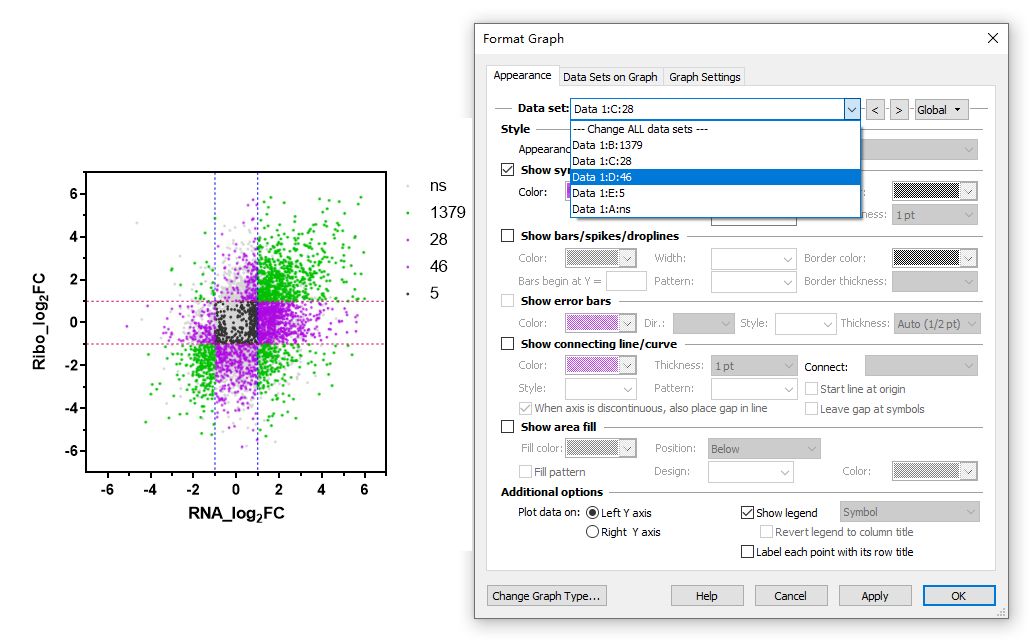Image resolution: width=1032 pixels, height=642 pixels.
Task: Select Data 1:C:28 in dropdown list
Action: coord(715,161)
